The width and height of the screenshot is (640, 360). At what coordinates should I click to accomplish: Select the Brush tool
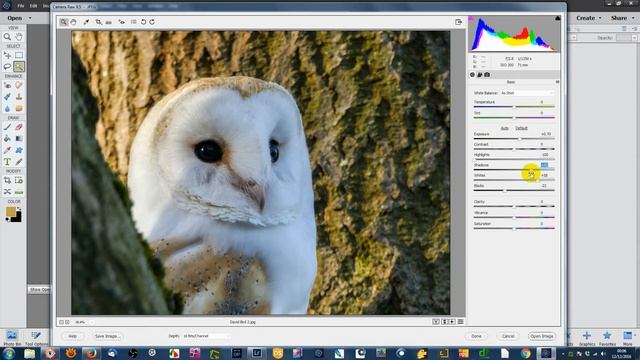click(x=7, y=127)
